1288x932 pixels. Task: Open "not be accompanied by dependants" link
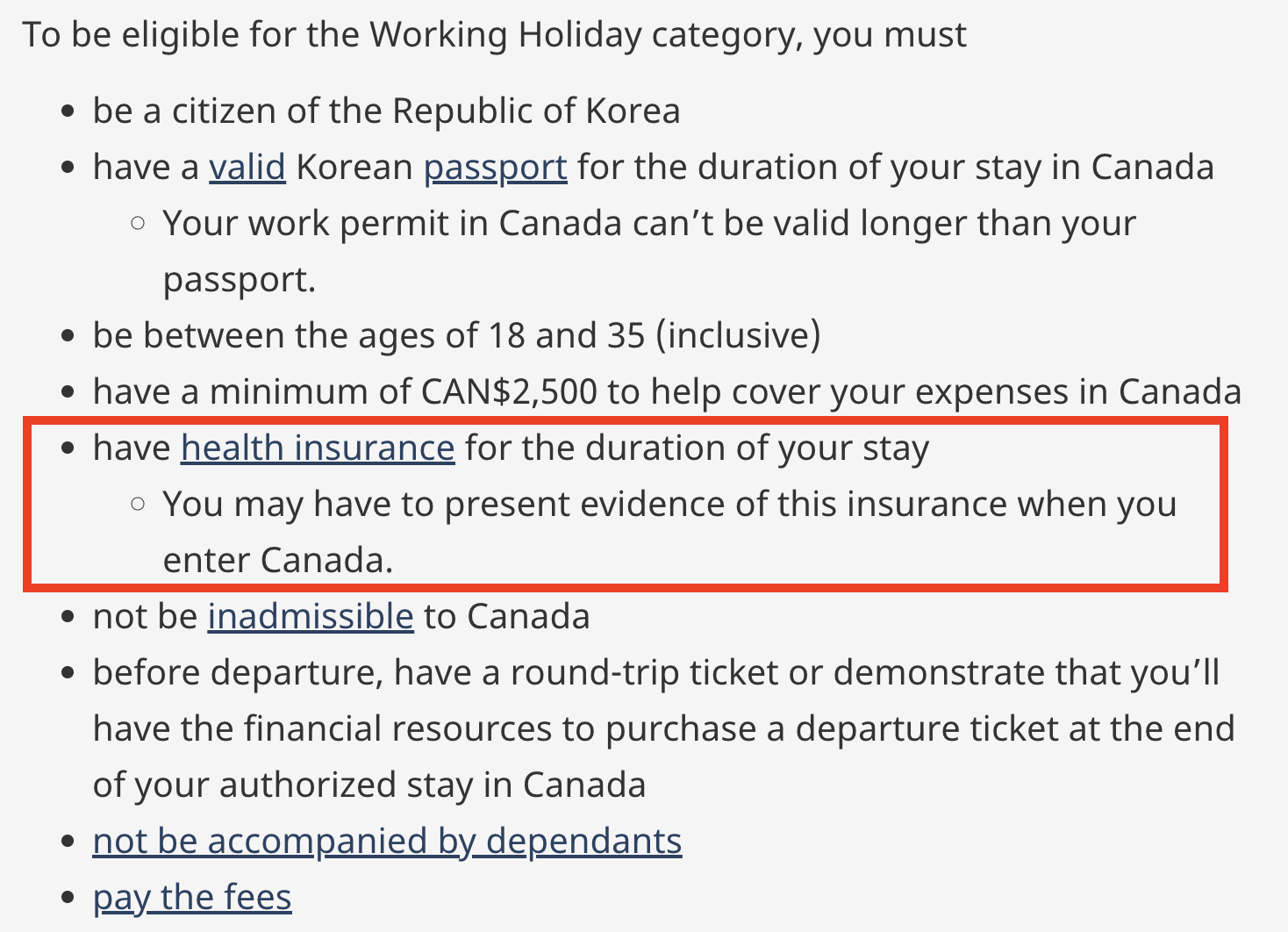click(x=387, y=841)
